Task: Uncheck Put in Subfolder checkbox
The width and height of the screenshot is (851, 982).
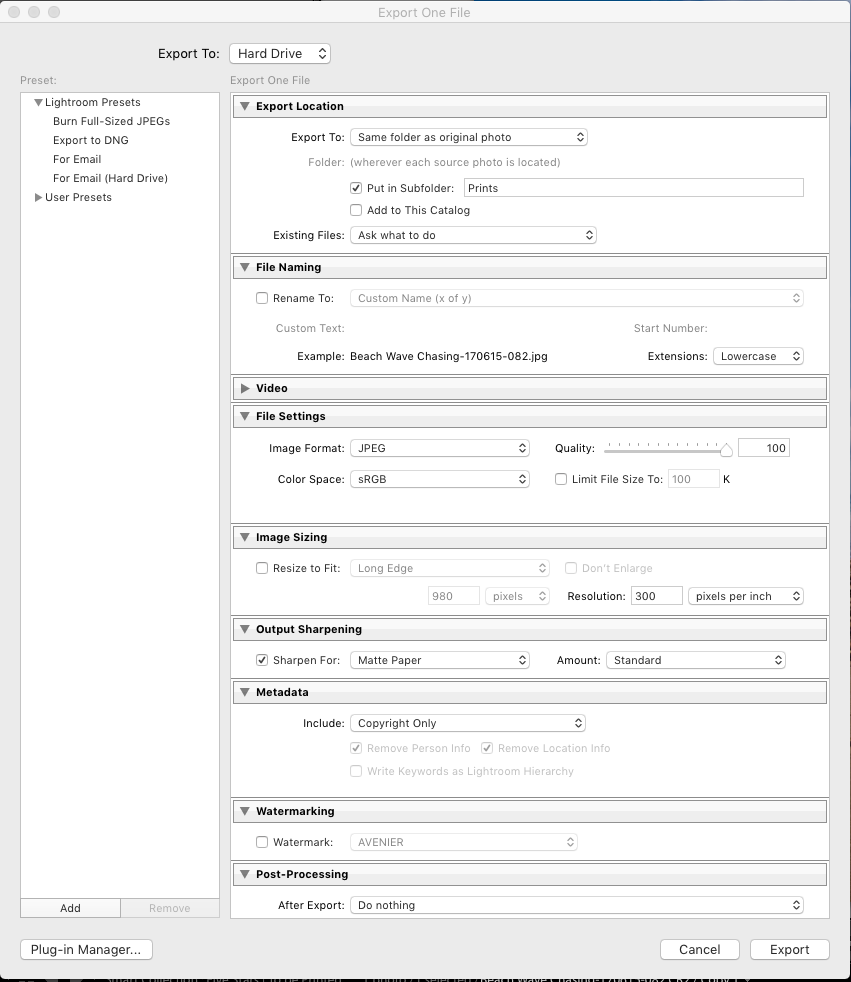Action: pos(356,188)
